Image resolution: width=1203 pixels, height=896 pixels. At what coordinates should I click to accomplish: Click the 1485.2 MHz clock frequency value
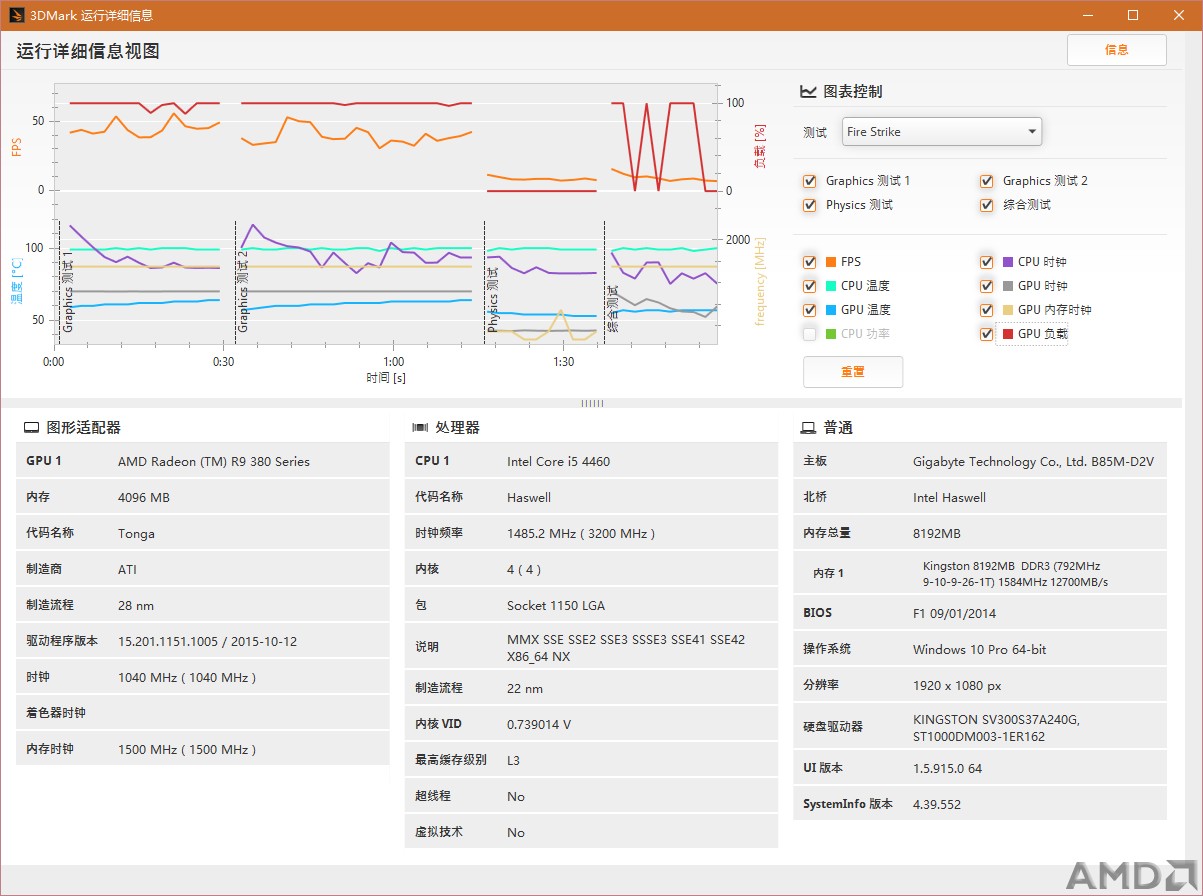[x=581, y=533]
